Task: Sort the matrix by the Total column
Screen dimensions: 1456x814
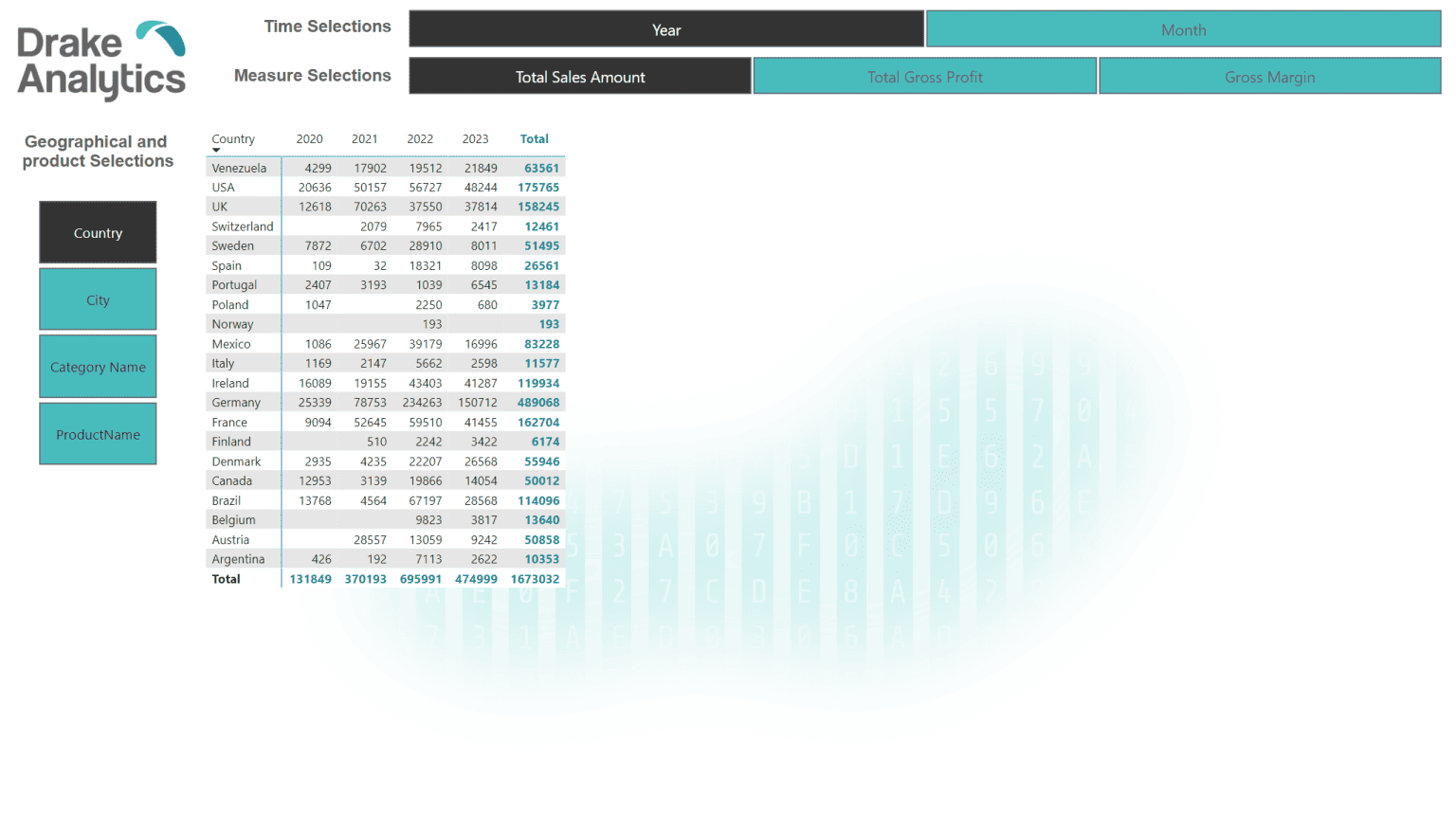Action: tap(535, 138)
